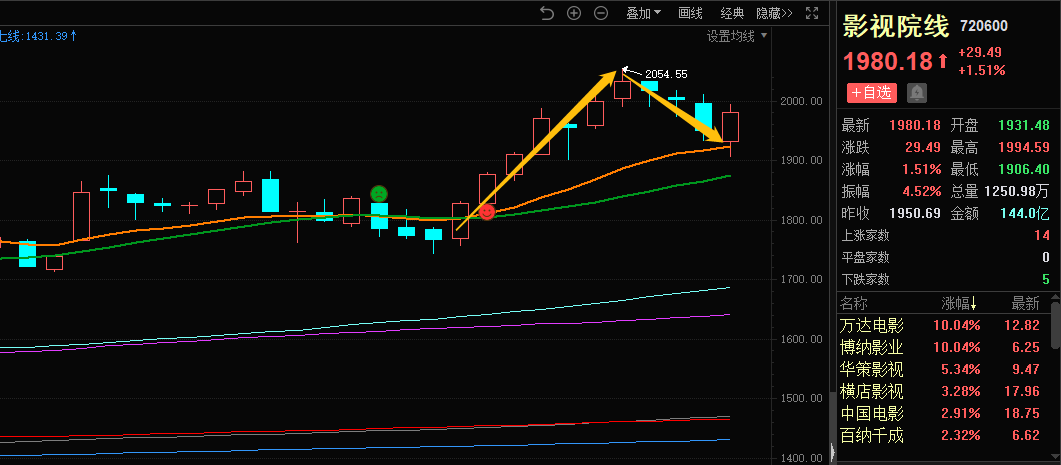Collapse side panel via 隐藏>>
This screenshot has width=1061, height=465.
(x=773, y=13)
